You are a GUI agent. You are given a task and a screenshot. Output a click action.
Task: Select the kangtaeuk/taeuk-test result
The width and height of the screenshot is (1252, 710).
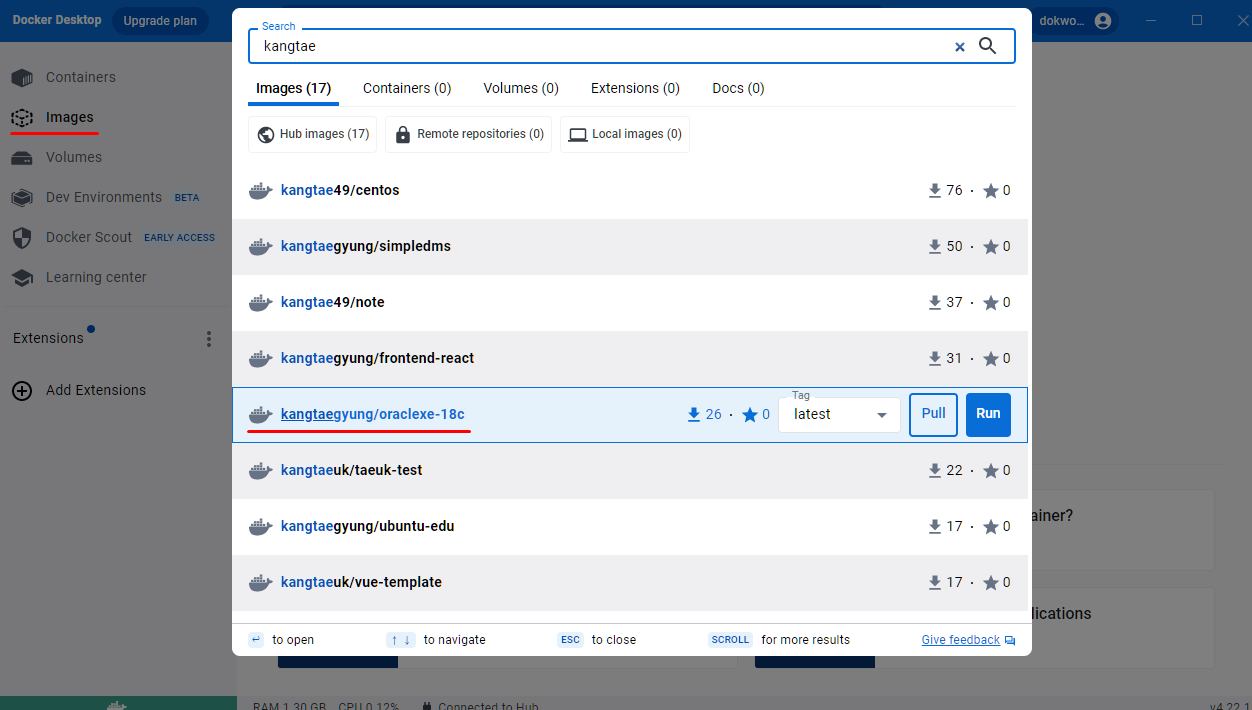point(630,471)
